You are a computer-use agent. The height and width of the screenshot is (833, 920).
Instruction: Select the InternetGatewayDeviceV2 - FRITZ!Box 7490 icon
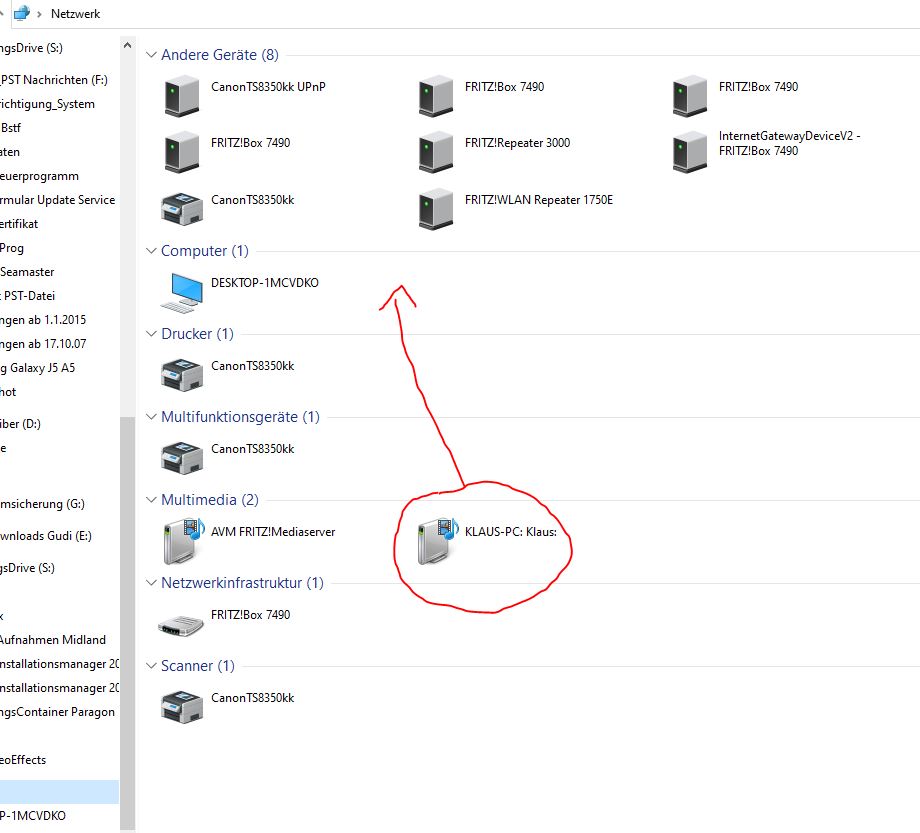(x=690, y=152)
